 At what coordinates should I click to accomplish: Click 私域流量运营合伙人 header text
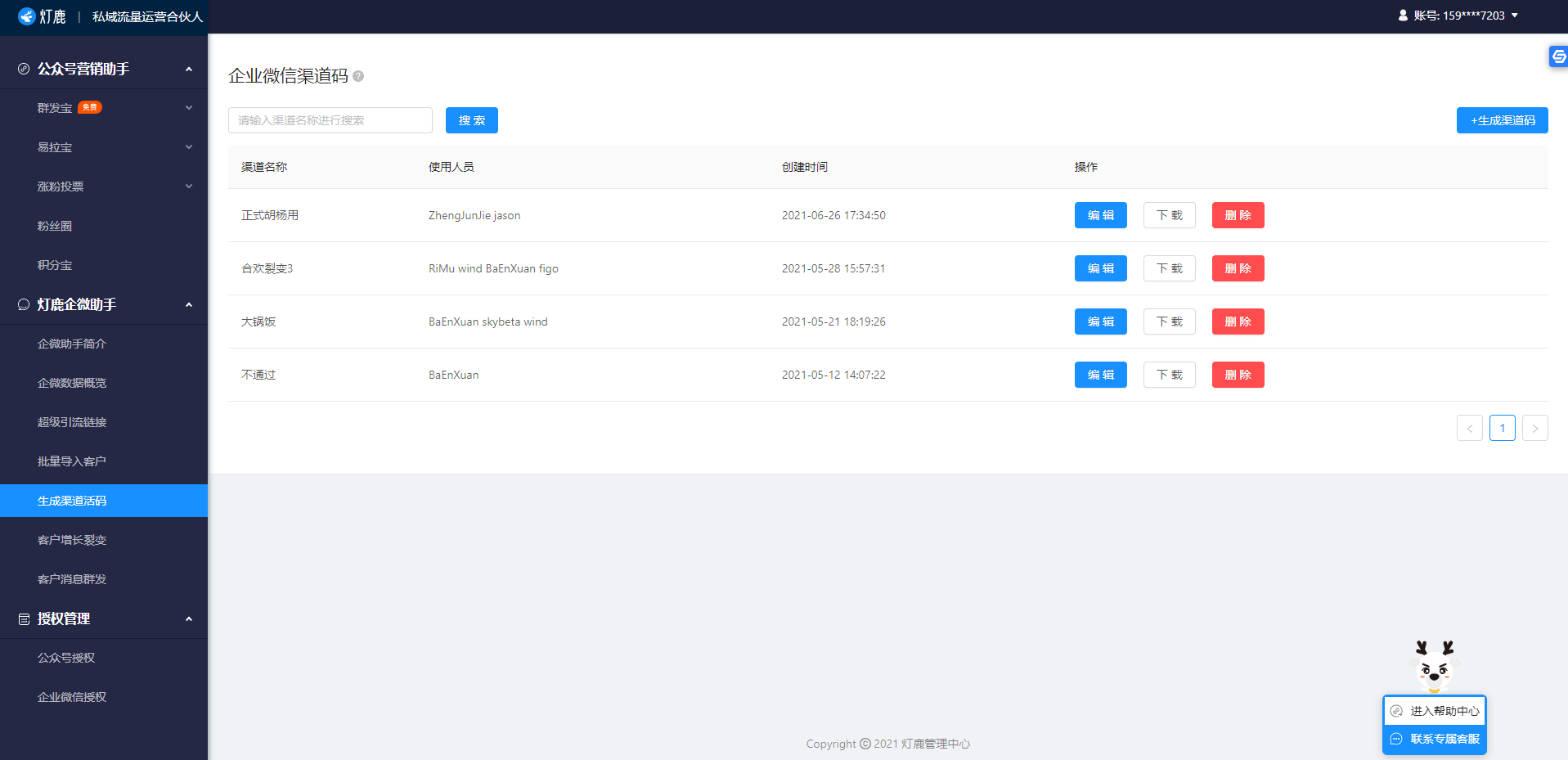tap(147, 16)
